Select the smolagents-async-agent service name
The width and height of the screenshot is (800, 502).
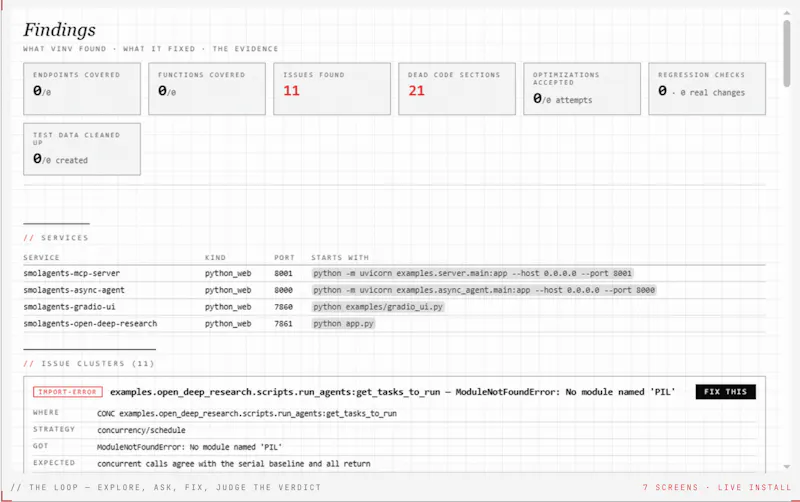(x=74, y=290)
